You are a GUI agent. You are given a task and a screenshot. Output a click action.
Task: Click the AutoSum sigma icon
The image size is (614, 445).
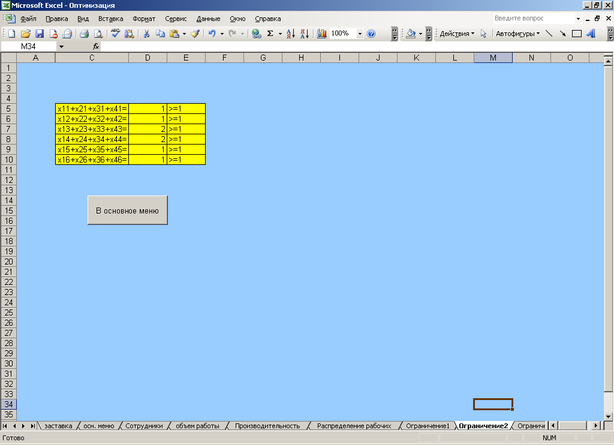coord(270,33)
